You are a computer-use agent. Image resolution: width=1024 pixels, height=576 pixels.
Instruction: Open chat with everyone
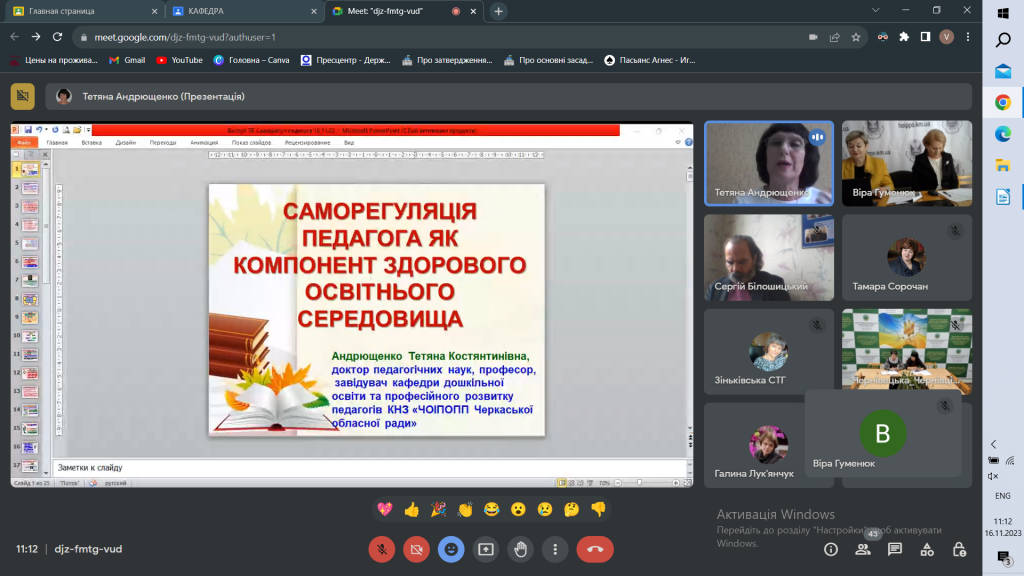[895, 549]
